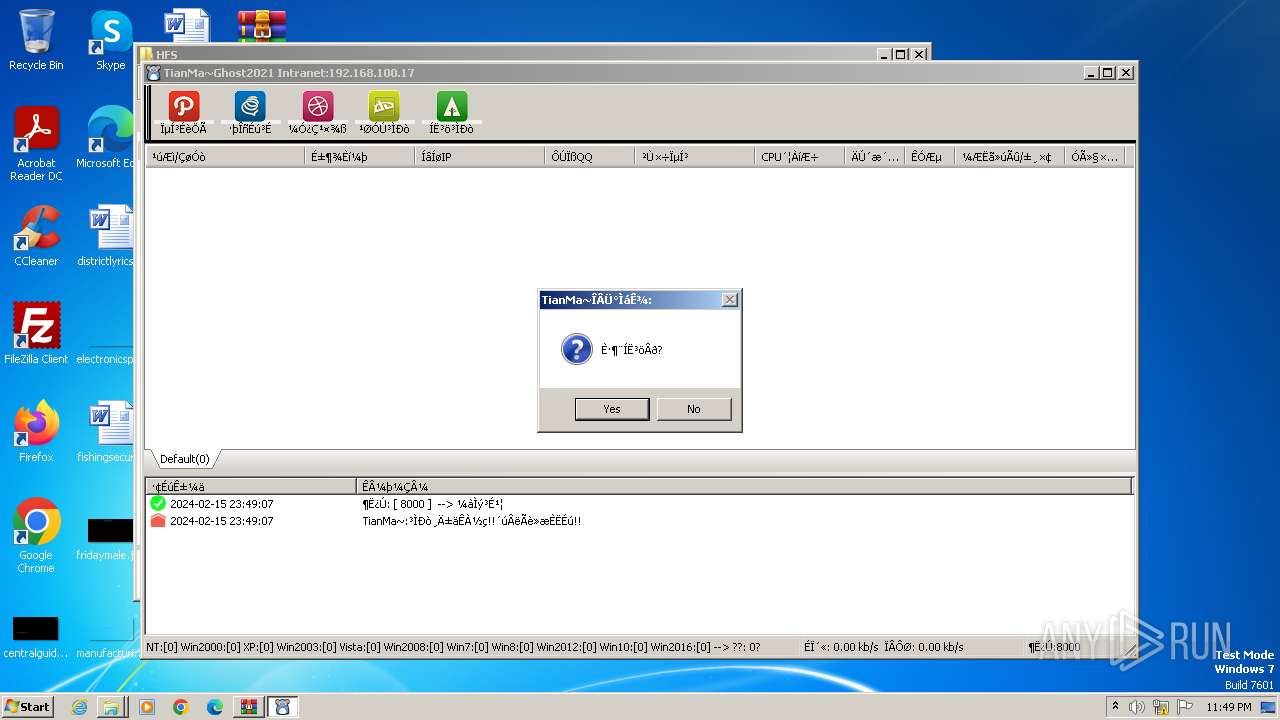Minimize the TianMa Ghost2021 window
1280x720 pixels.
click(1091, 73)
